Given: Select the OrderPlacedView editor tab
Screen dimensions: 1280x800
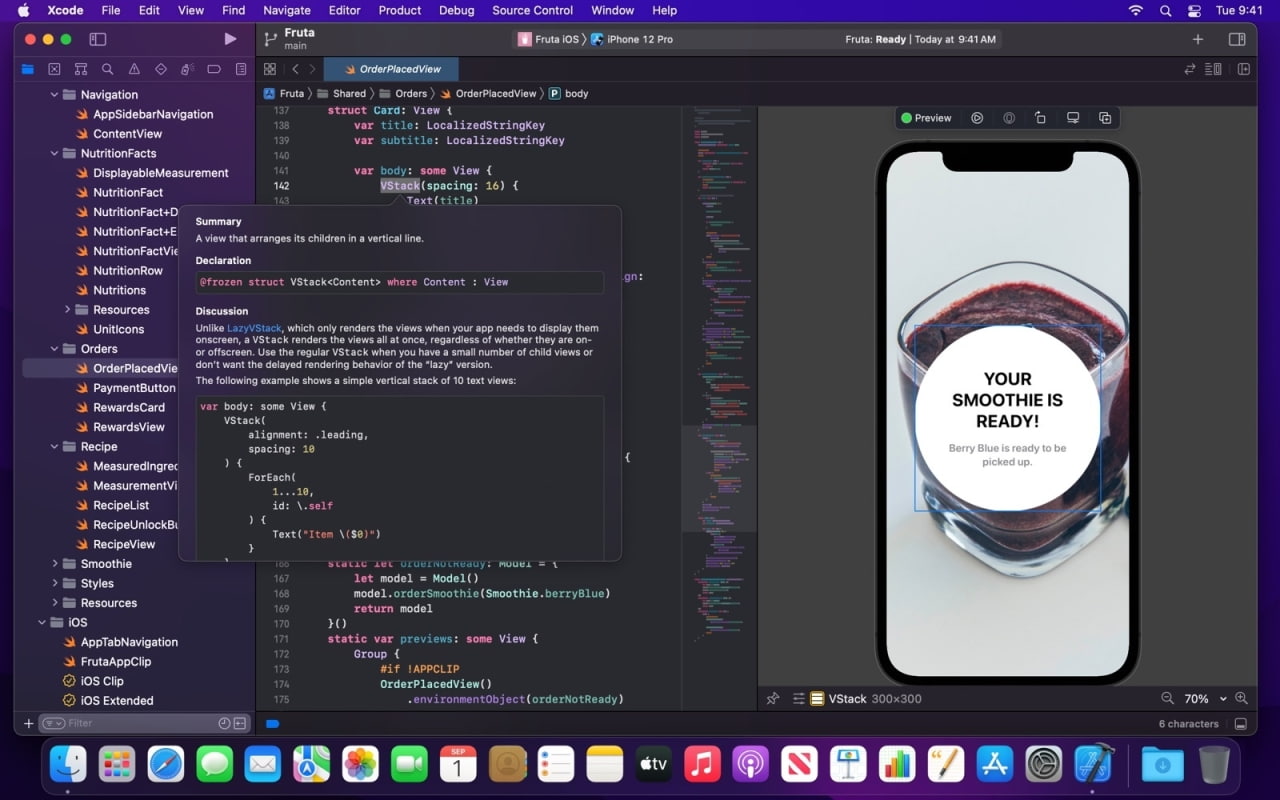Looking at the screenshot, I should 391,70.
